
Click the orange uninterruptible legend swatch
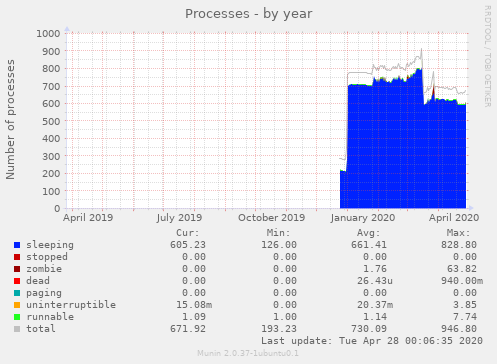(x=17, y=305)
